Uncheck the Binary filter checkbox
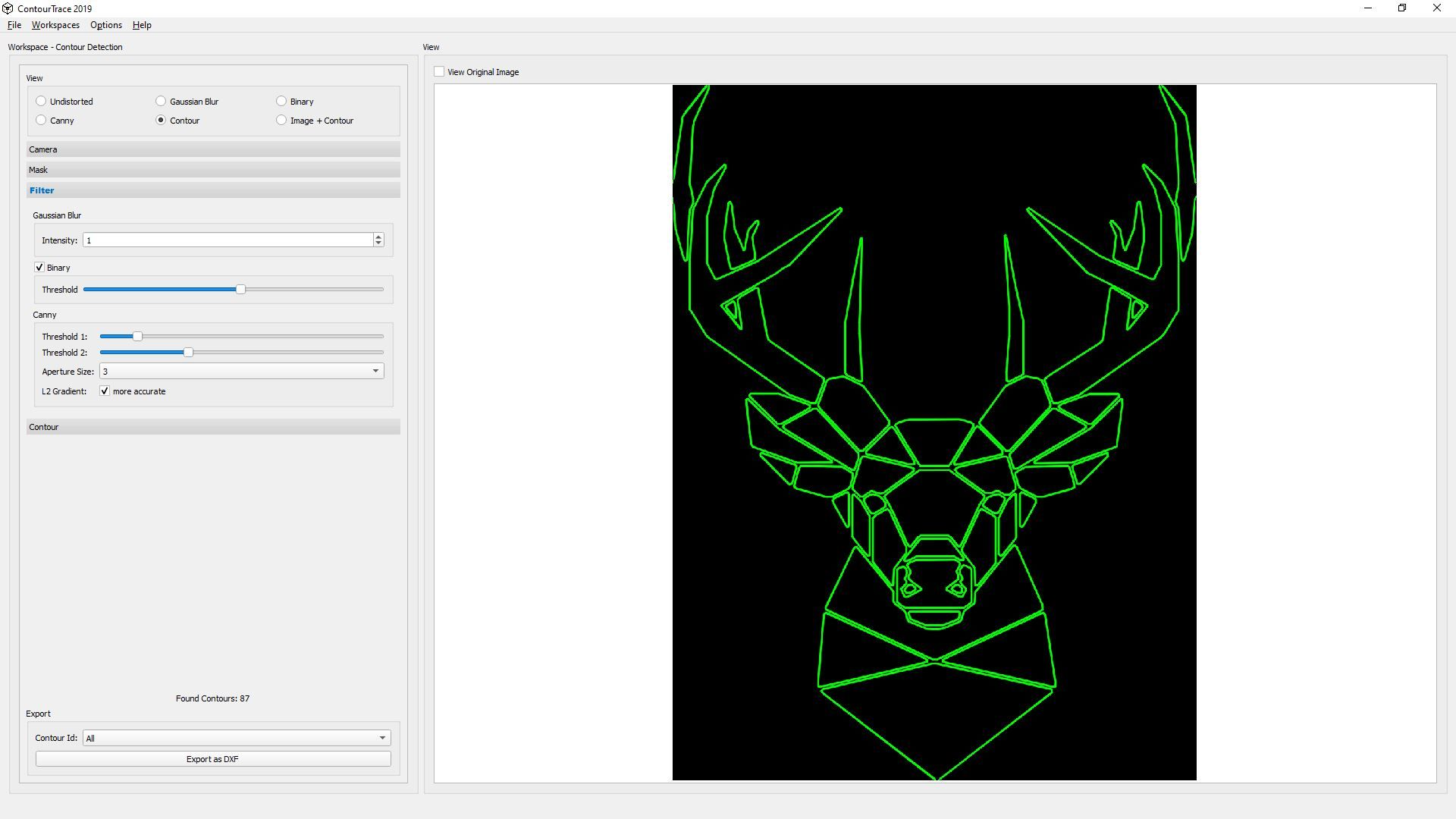 39,268
